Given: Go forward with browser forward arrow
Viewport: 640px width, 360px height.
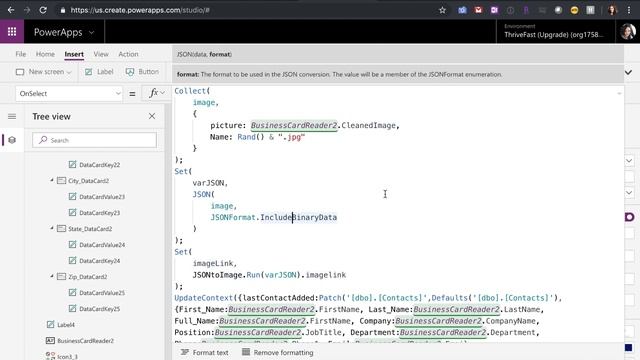Looking at the screenshot, I should (27, 10).
